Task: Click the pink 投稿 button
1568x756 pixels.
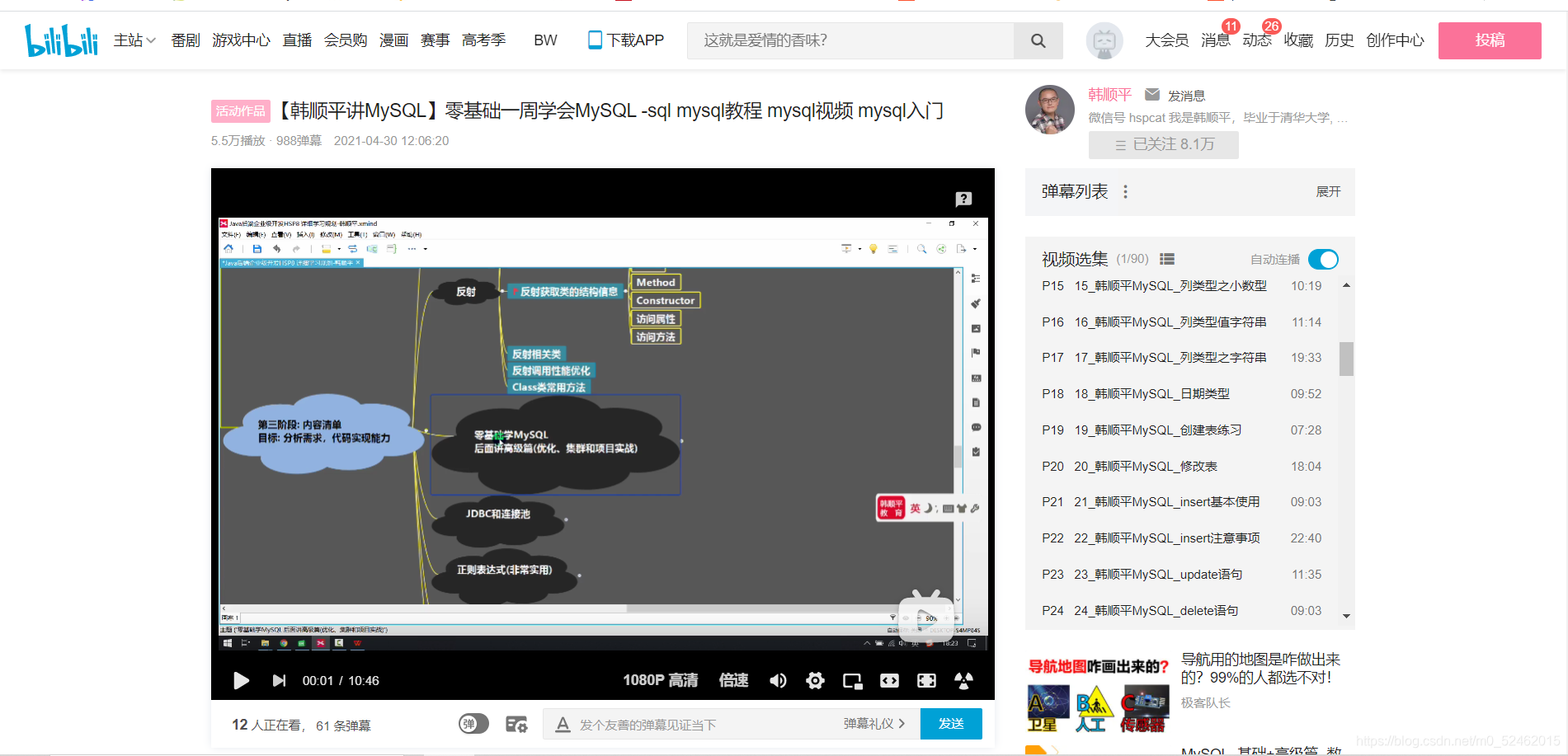Action: coord(1490,40)
